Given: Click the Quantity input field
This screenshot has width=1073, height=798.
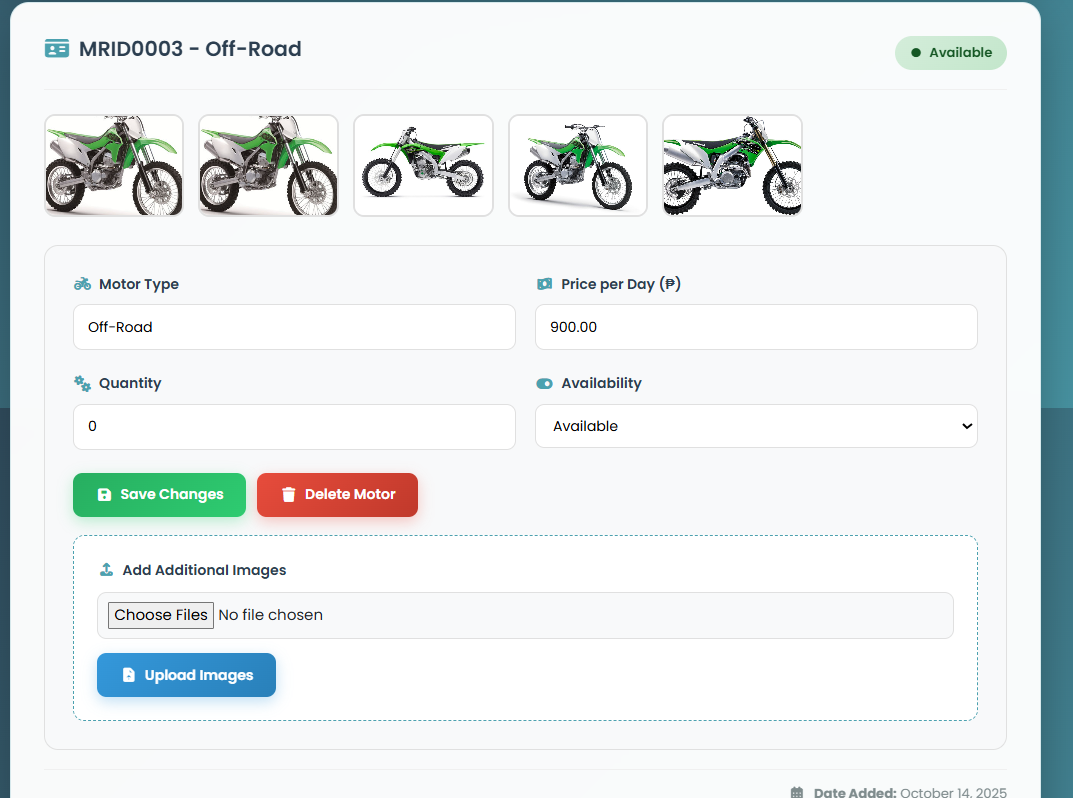Looking at the screenshot, I should click(294, 426).
